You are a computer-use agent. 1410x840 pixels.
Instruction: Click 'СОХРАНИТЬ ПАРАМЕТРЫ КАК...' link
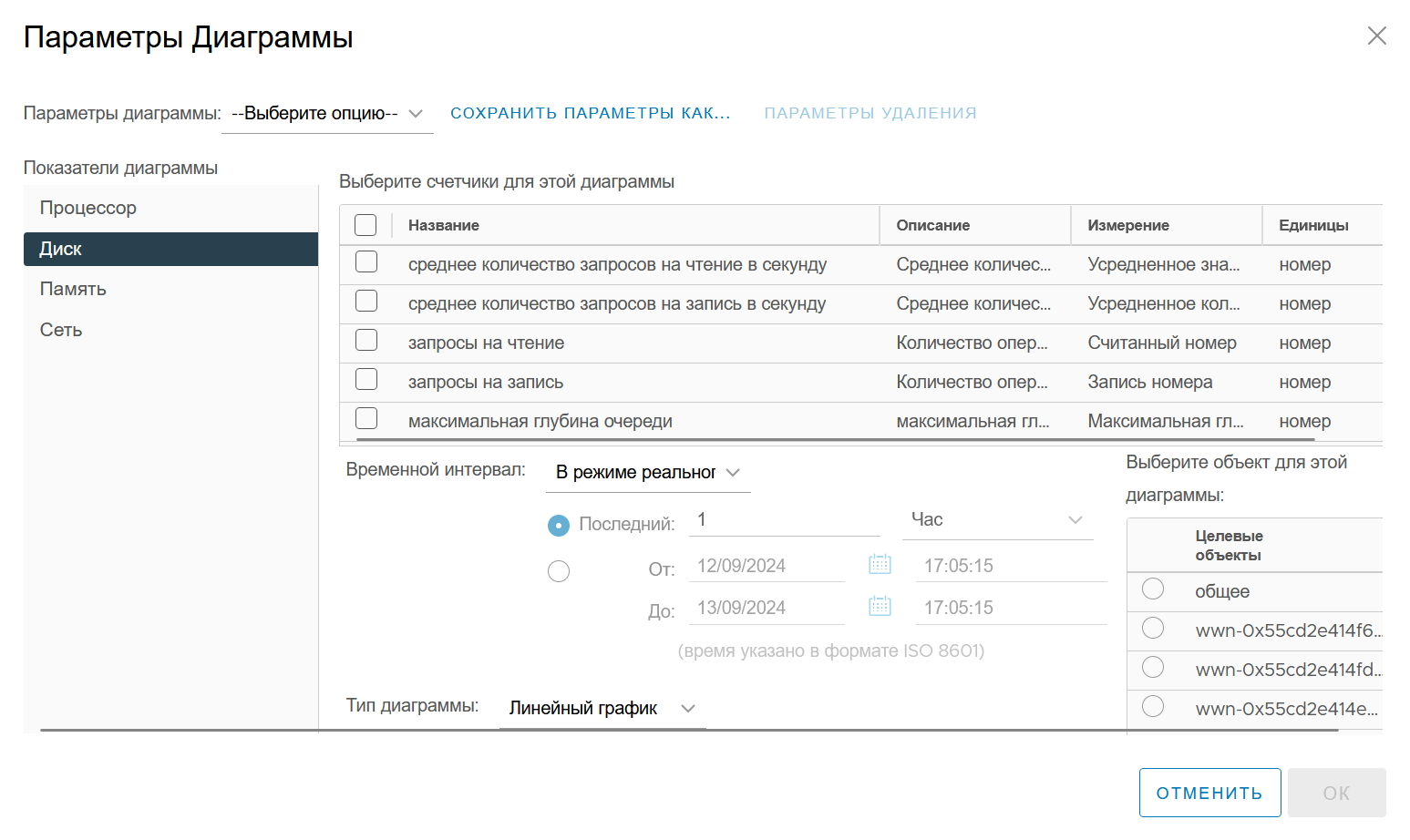tap(591, 113)
